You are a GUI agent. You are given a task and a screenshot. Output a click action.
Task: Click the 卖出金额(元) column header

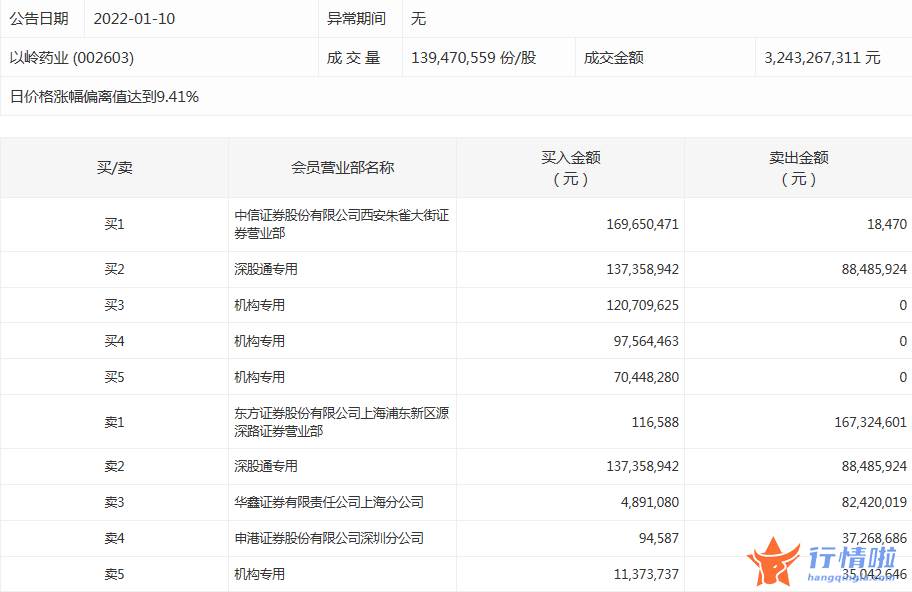(799, 168)
